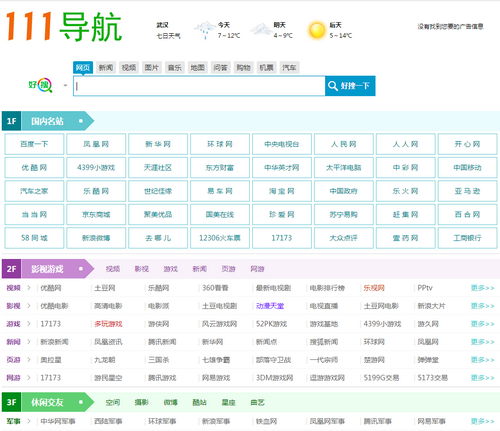Open 12306火车票 site tile
The image size is (500, 431).
click(x=220, y=238)
